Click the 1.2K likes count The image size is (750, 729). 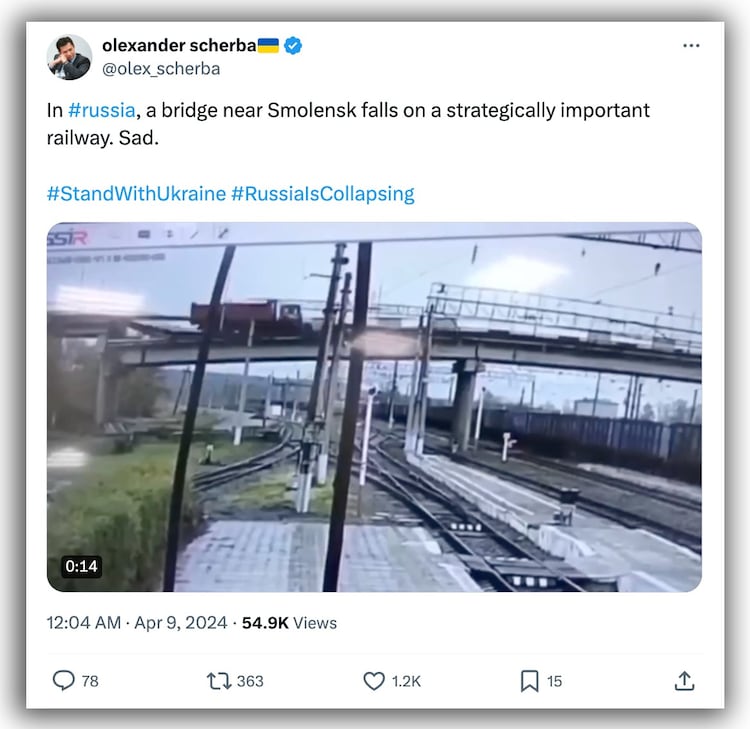[406, 681]
